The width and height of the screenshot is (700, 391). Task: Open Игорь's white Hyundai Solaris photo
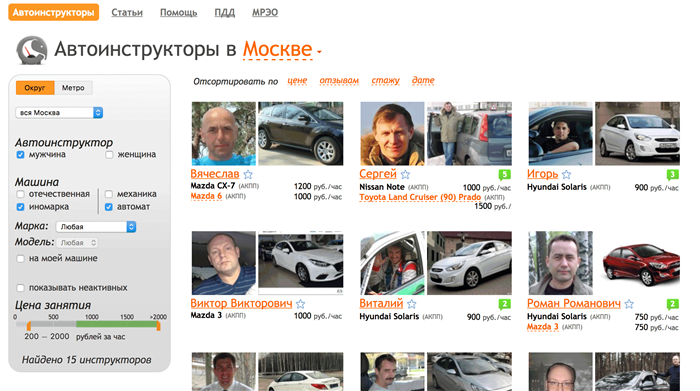pyautogui.click(x=638, y=133)
